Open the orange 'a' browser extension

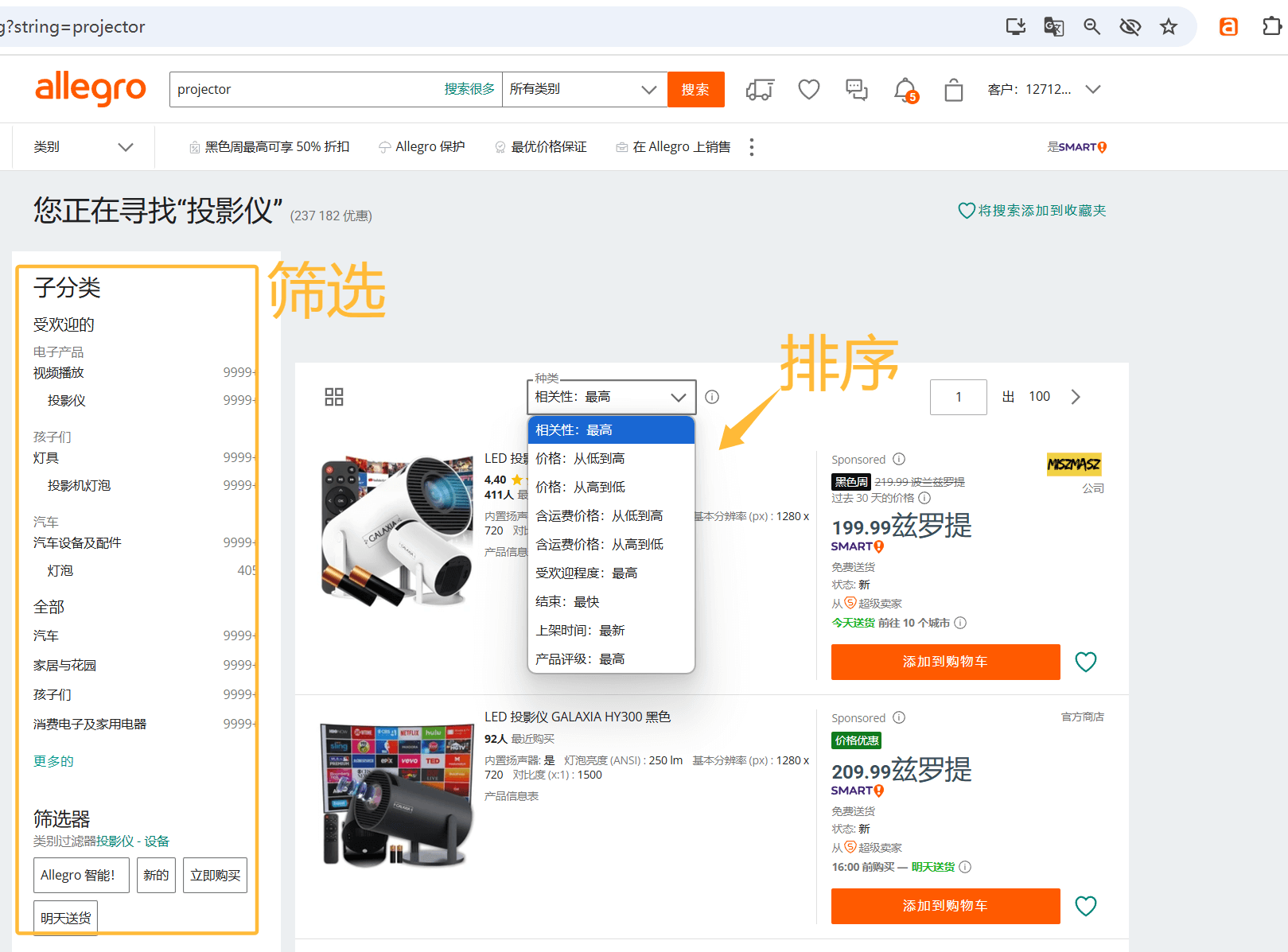(1229, 27)
